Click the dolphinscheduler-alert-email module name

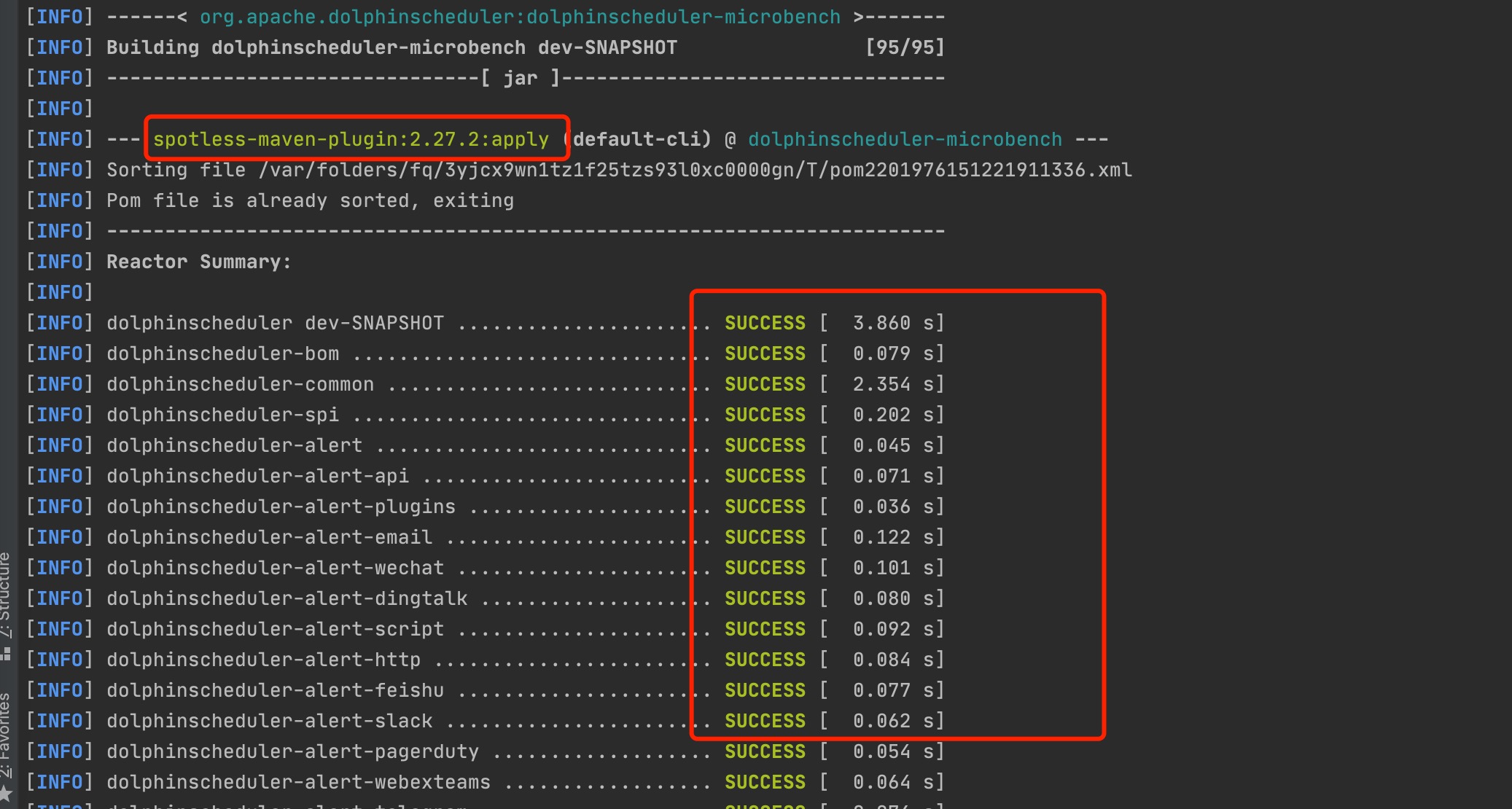click(269, 537)
